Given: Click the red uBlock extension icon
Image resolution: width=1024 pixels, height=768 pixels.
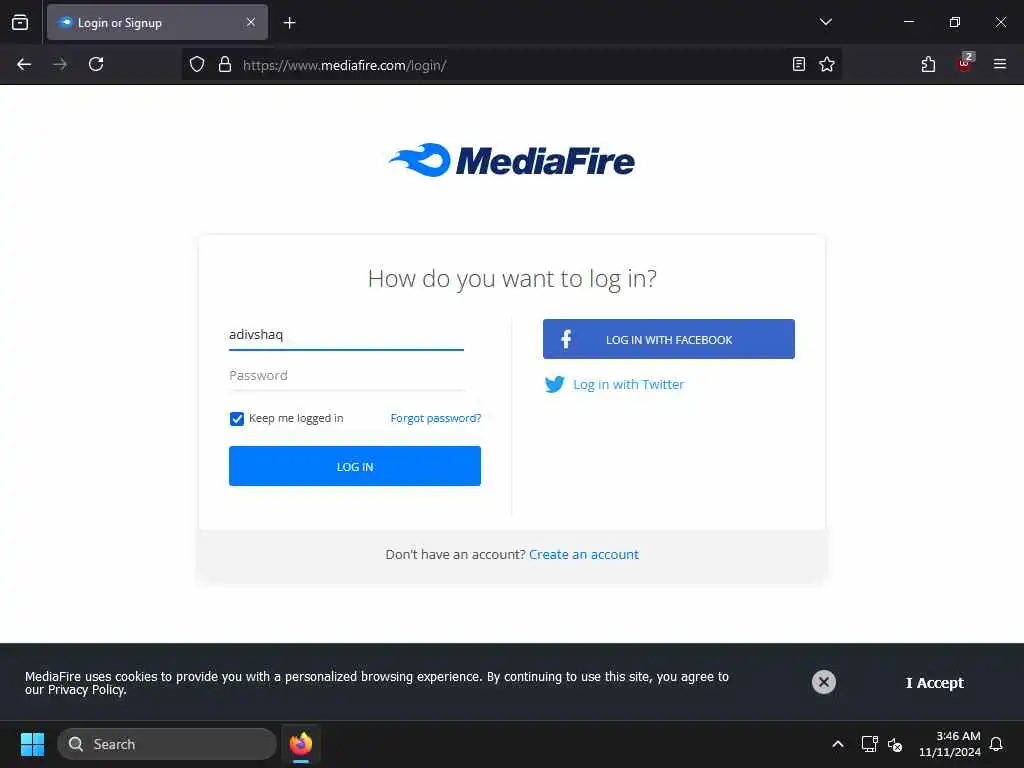Looking at the screenshot, I should [x=965, y=63].
